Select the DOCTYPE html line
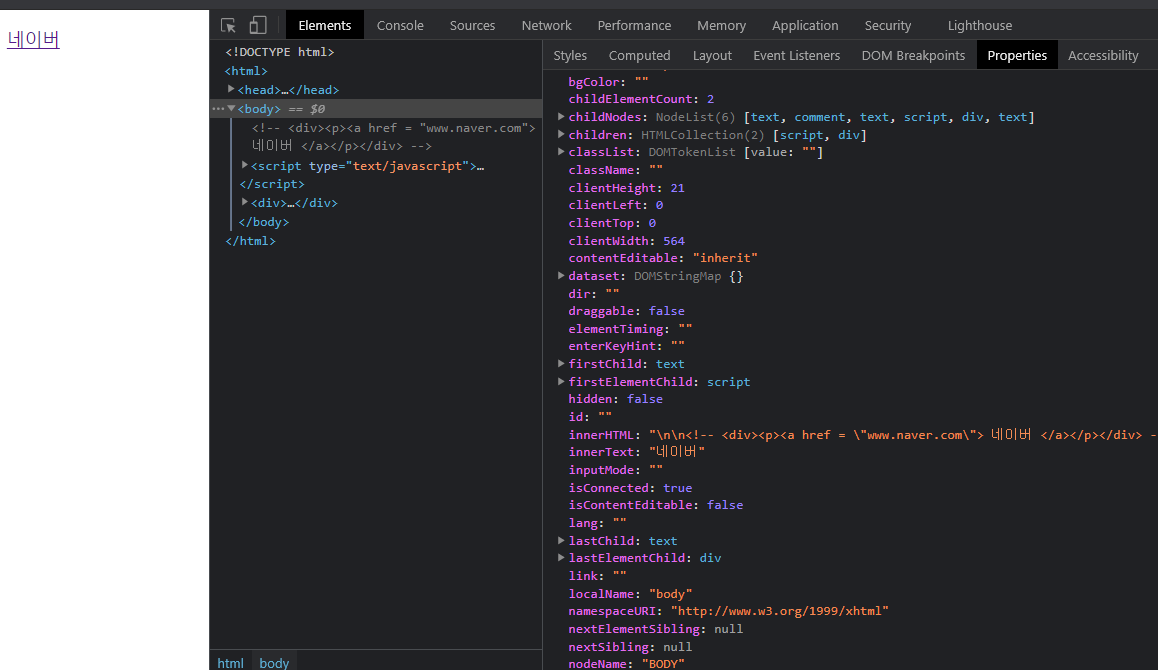Image resolution: width=1158 pixels, height=670 pixels. 279,52
